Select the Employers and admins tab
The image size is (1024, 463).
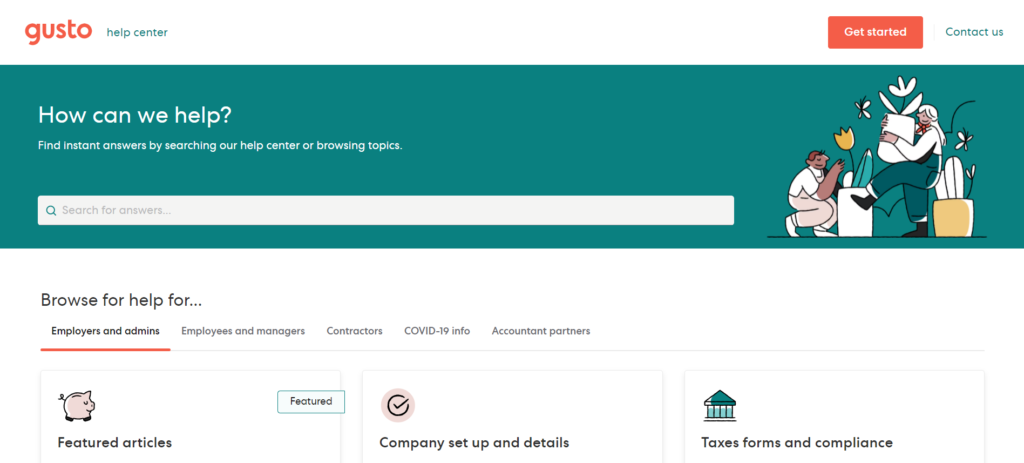[x=105, y=331]
